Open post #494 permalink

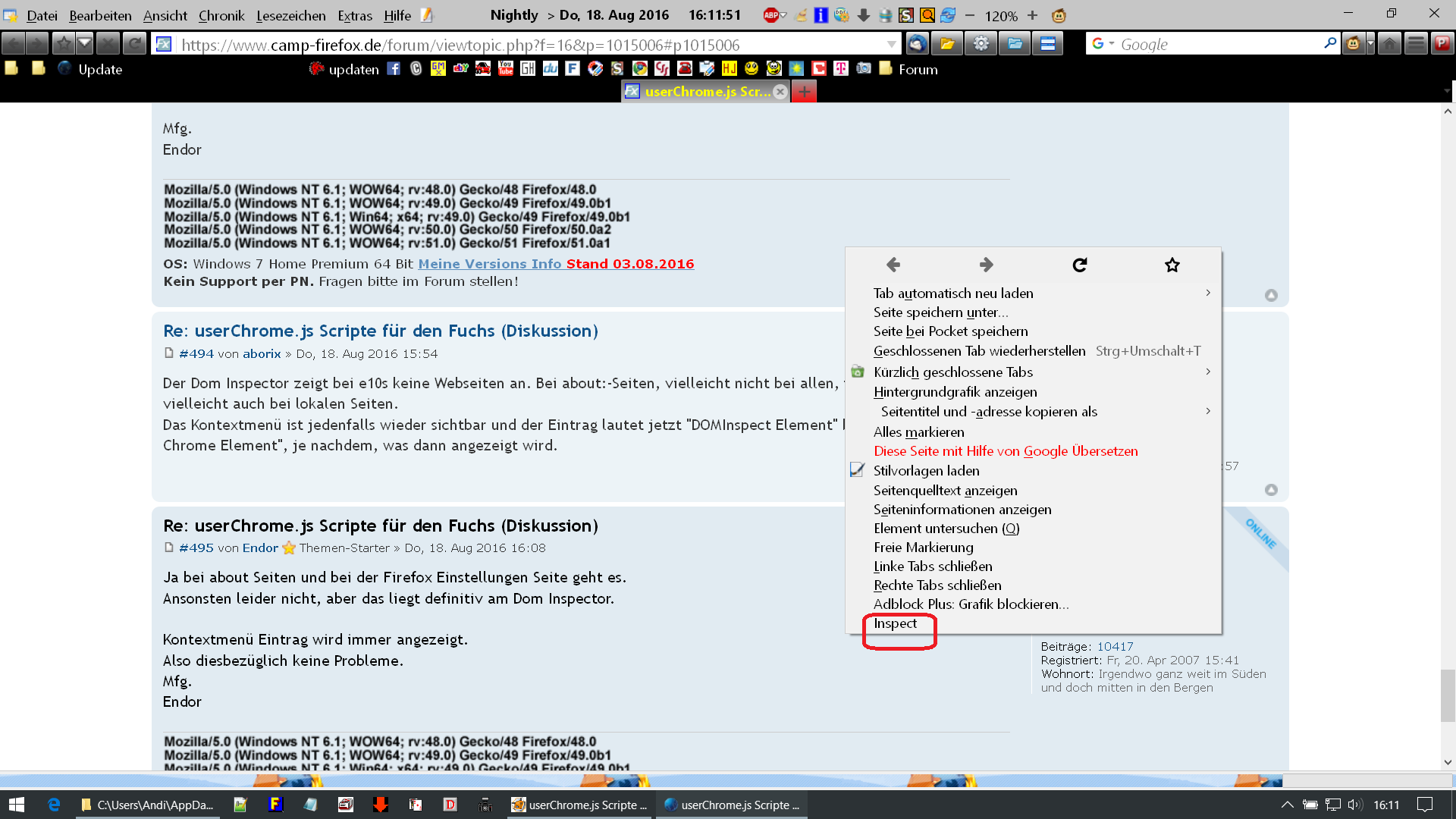point(196,353)
